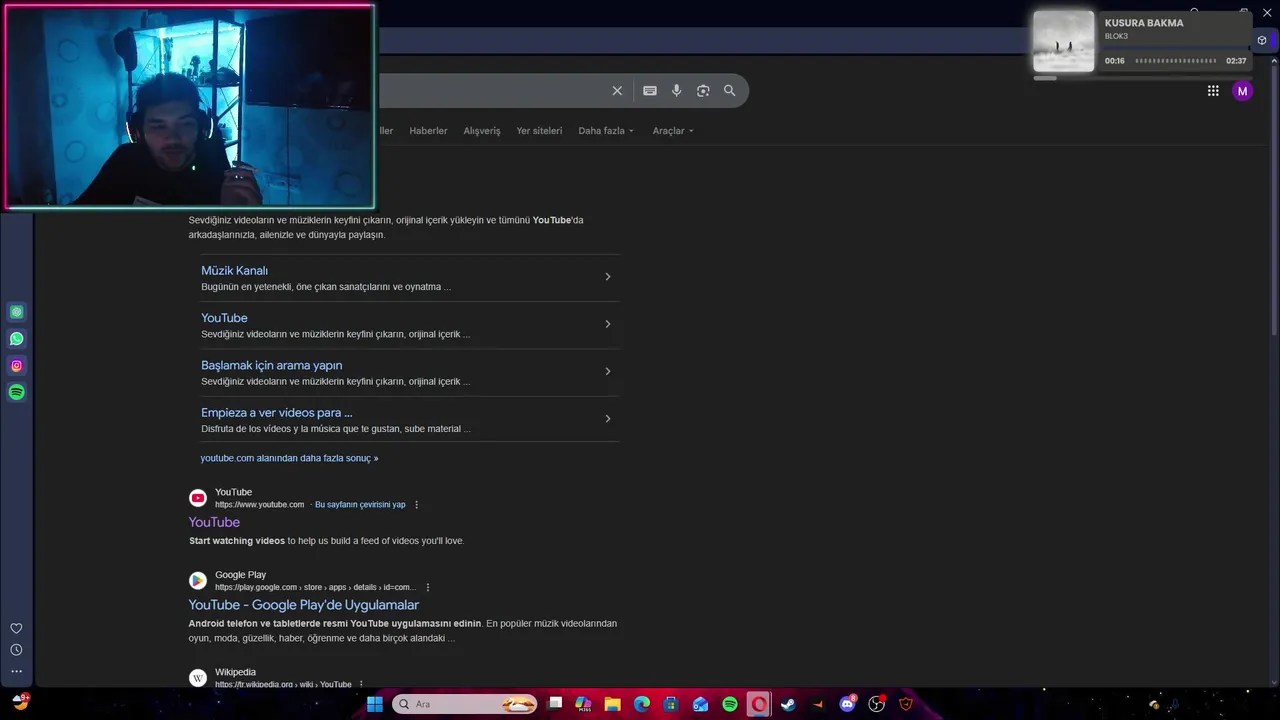
Task: Open the Google account avatar M
Action: click(1242, 91)
